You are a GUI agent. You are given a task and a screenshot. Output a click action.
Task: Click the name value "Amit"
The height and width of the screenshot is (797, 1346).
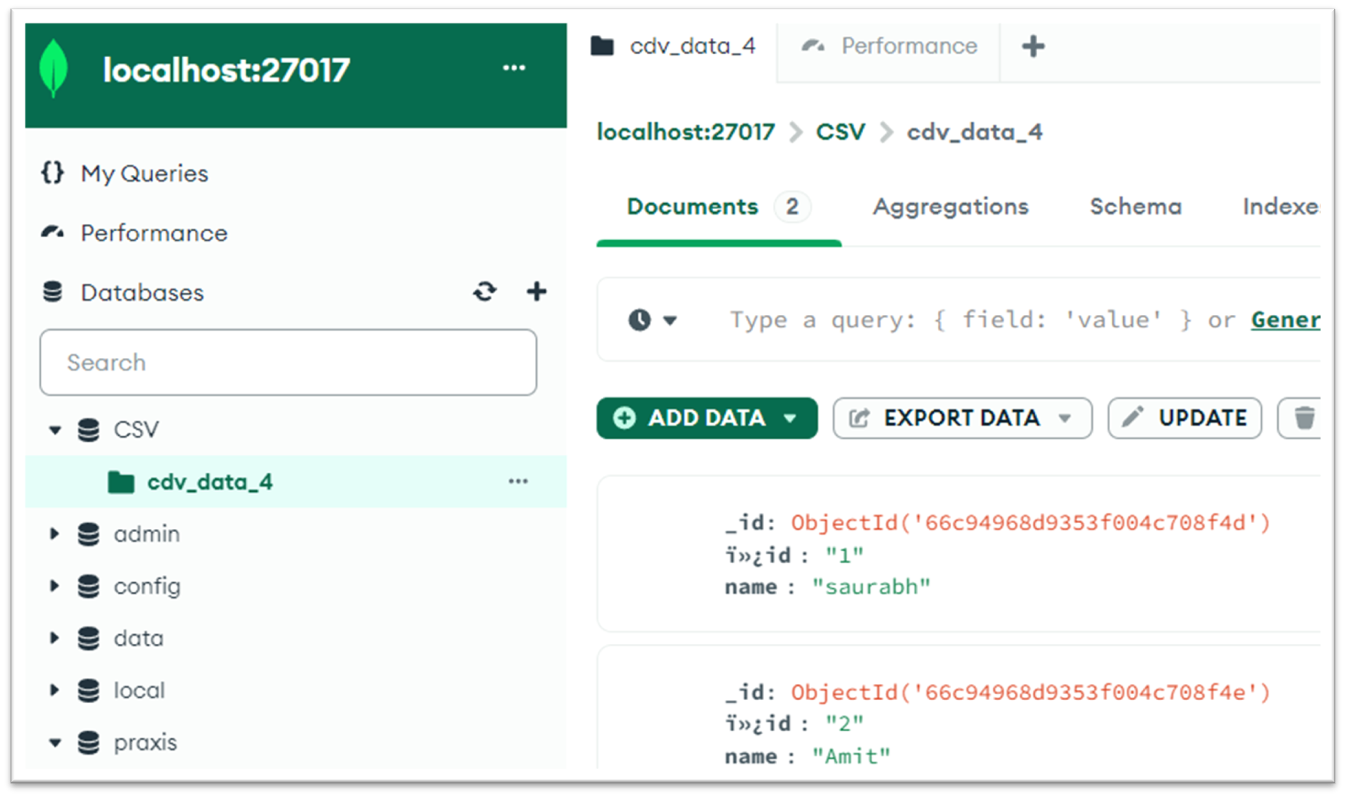tap(851, 756)
